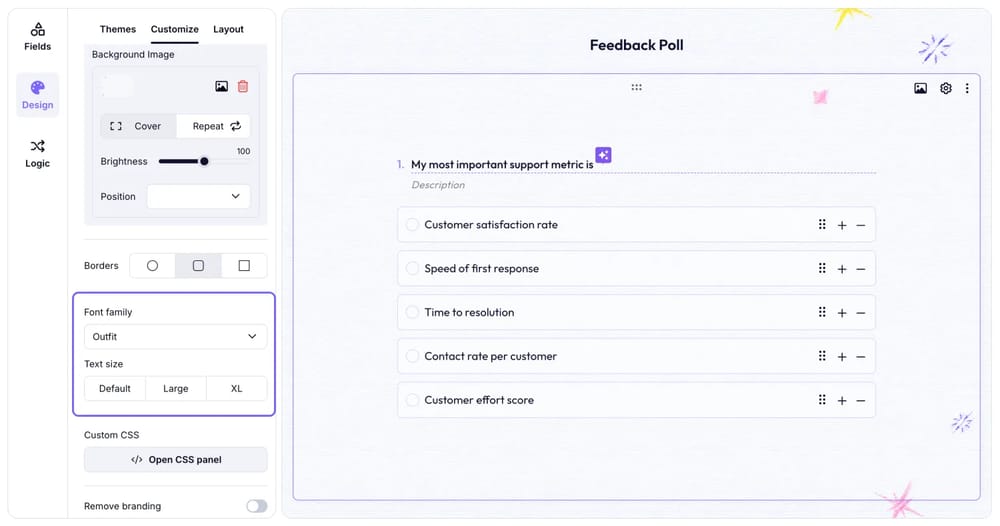
Task: Adjust the Brightness slider handle
Action: (x=204, y=161)
